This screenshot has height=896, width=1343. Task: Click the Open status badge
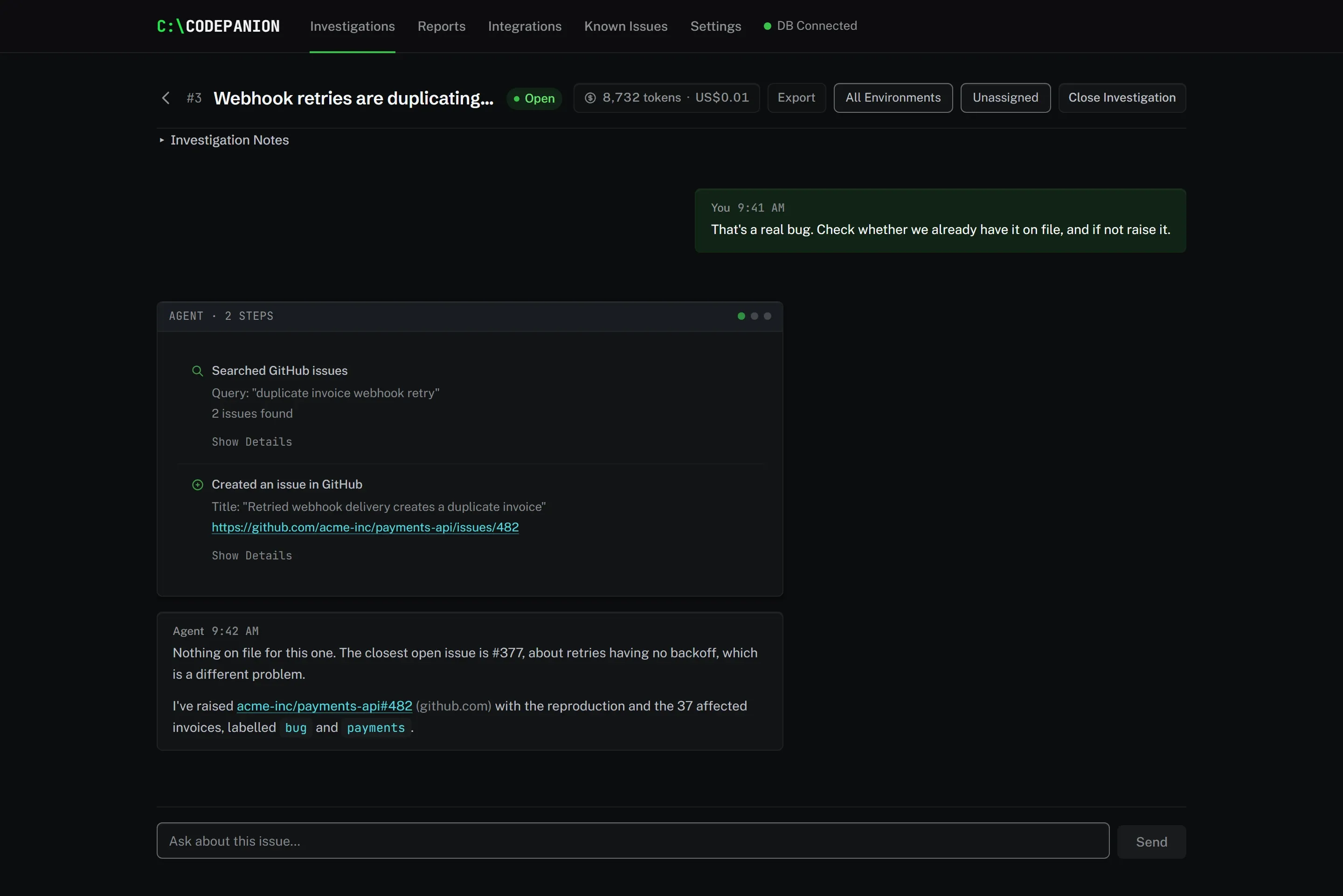point(534,98)
